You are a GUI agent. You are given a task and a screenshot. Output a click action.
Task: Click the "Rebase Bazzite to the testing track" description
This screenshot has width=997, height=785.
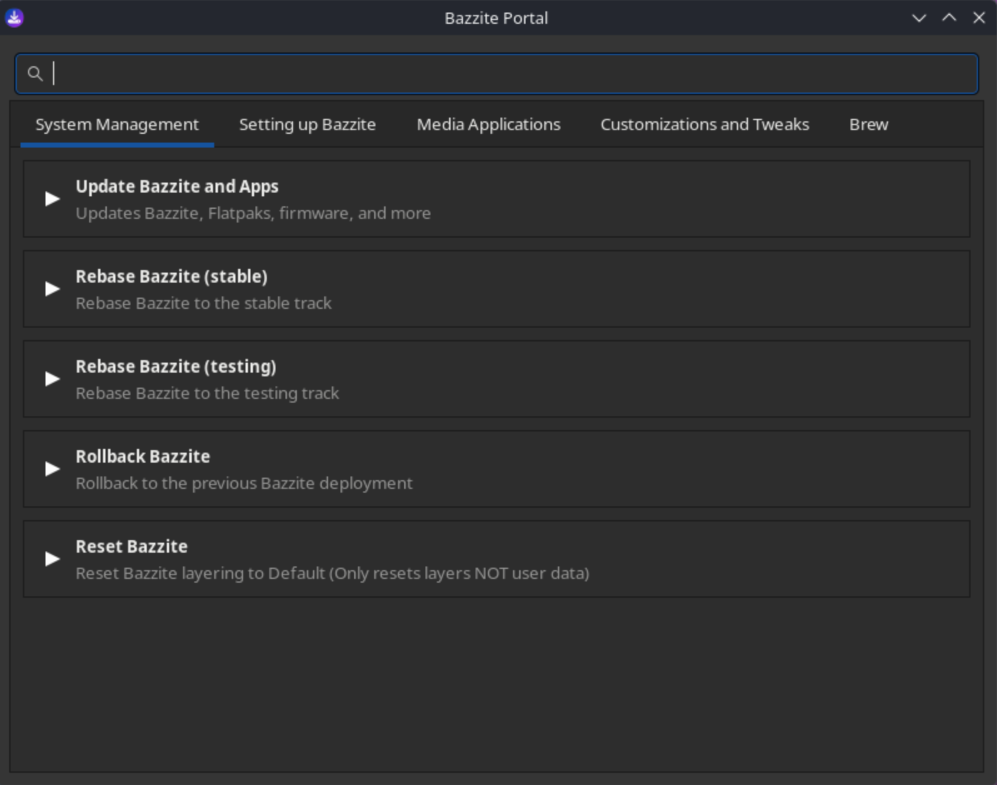[x=207, y=394]
